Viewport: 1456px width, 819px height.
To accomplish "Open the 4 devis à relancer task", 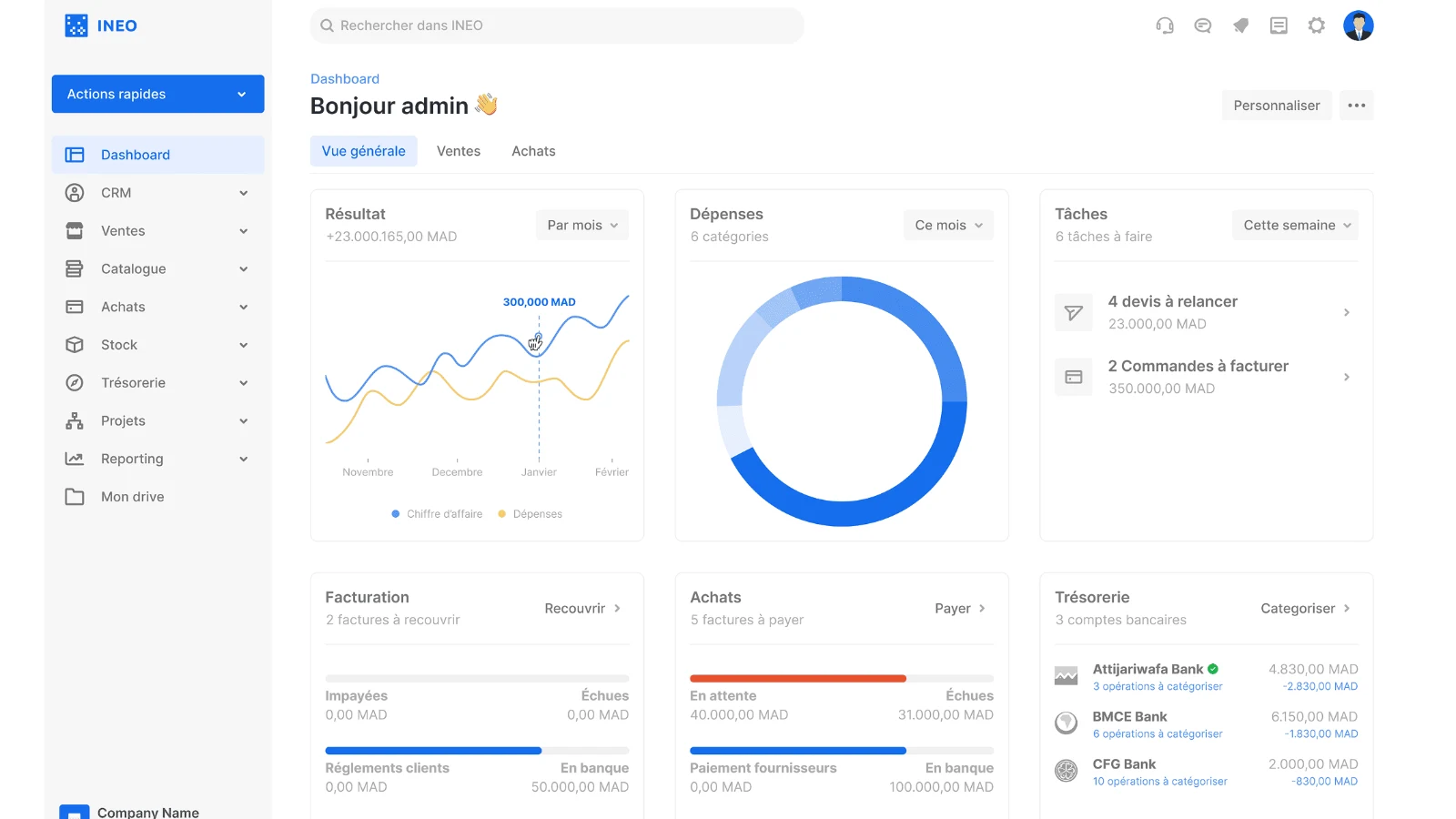I will tap(1206, 312).
